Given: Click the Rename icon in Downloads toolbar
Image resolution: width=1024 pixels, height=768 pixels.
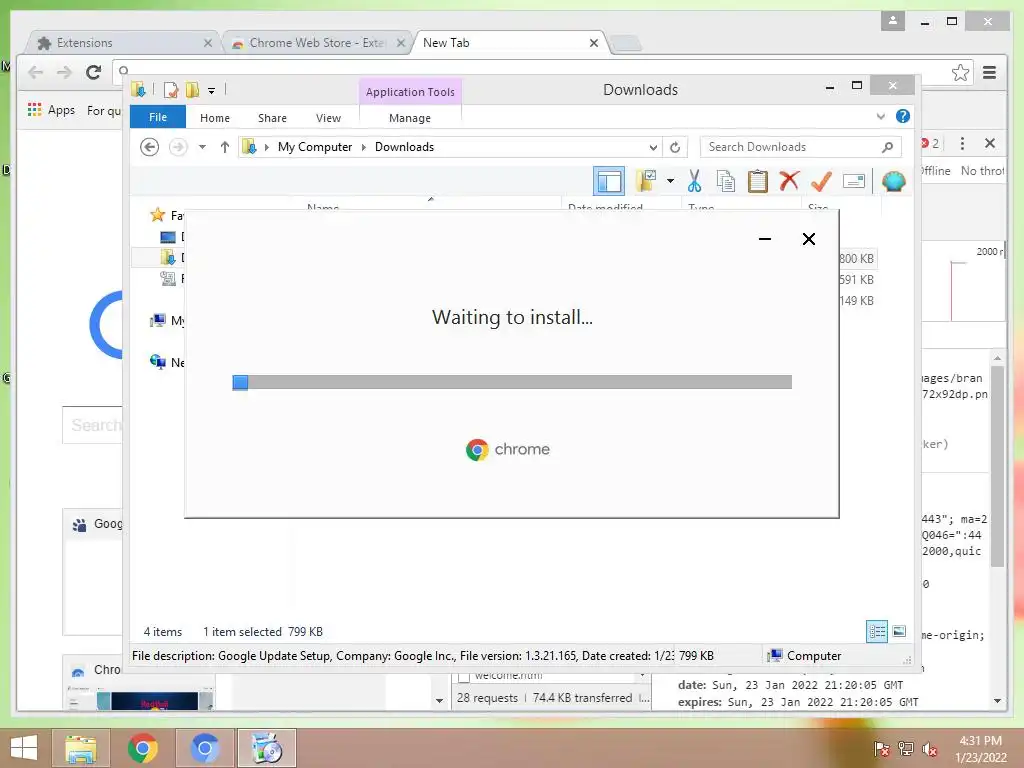Looking at the screenshot, I should [854, 181].
